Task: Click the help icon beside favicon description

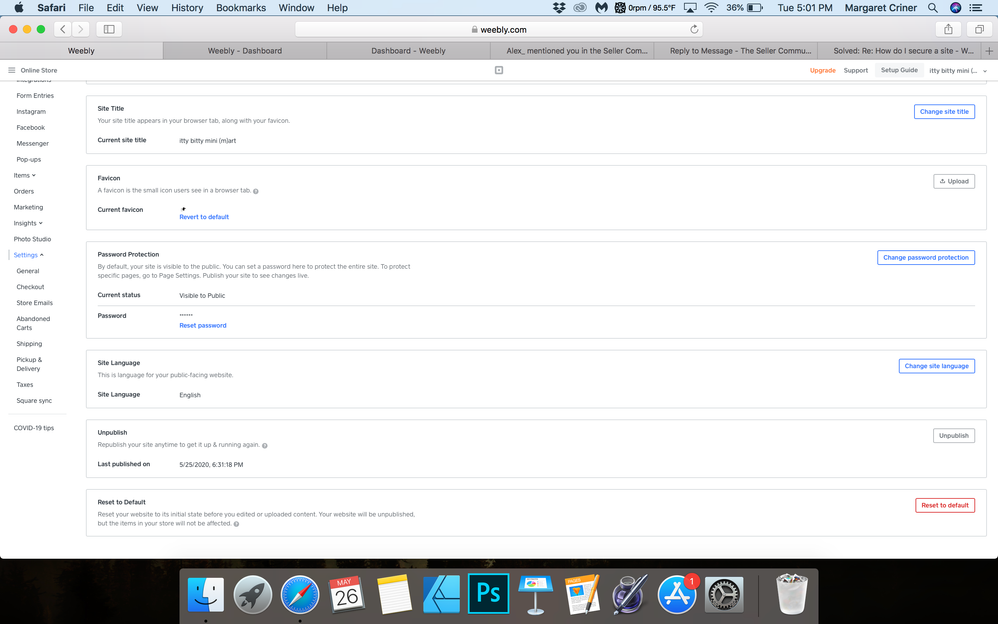Action: [x=256, y=191]
